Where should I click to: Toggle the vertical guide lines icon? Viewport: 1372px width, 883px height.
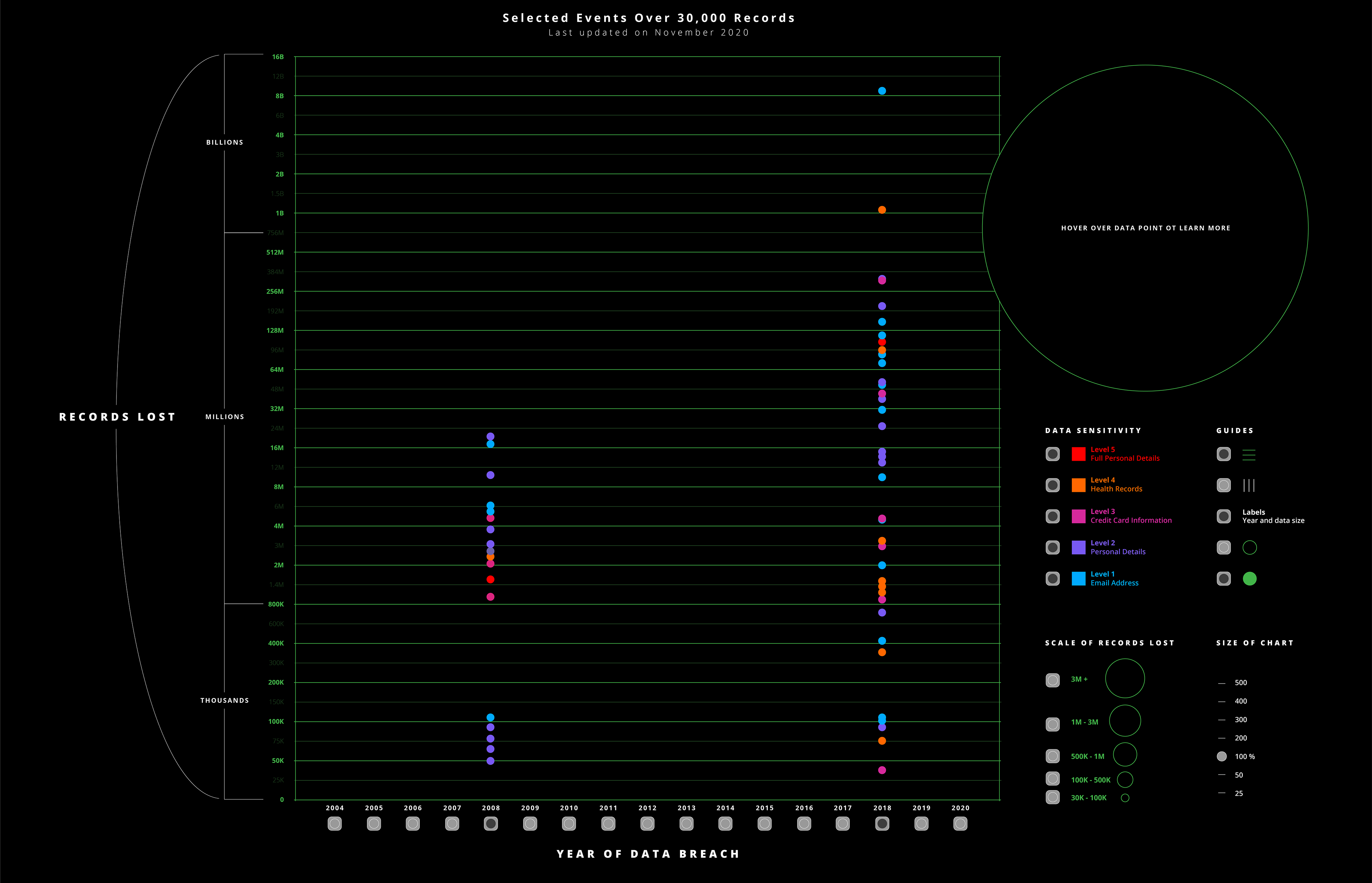1224,485
